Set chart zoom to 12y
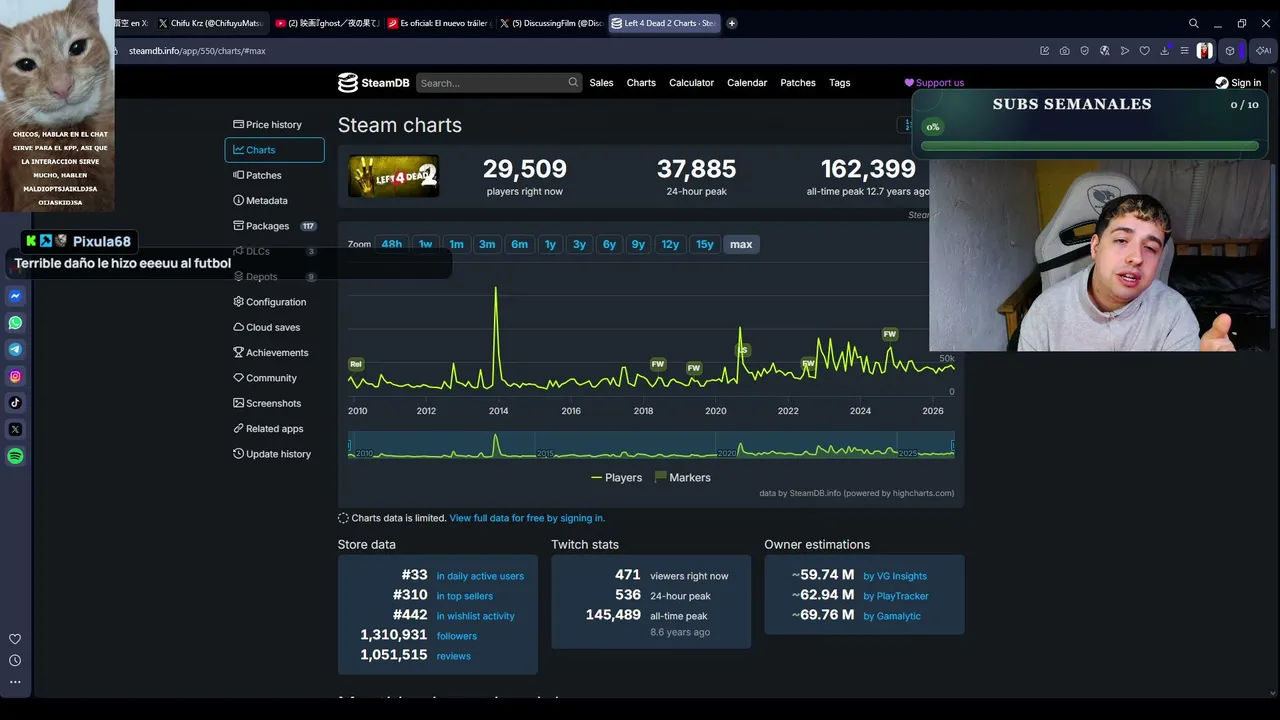This screenshot has height=720, width=1280. pos(670,244)
